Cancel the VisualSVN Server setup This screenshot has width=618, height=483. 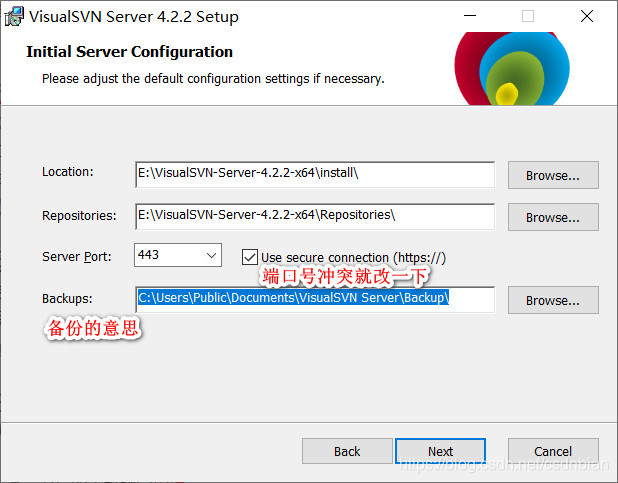553,451
